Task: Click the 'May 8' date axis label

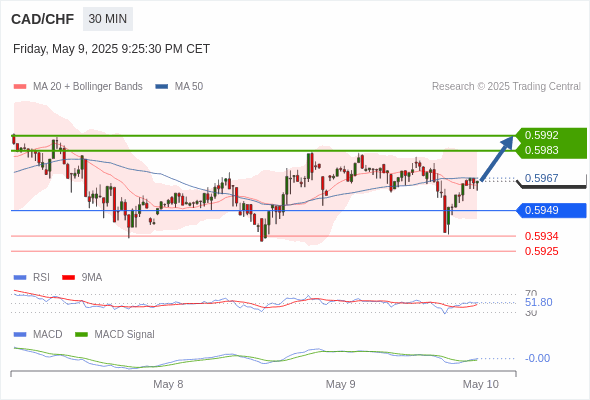Action: click(x=168, y=384)
